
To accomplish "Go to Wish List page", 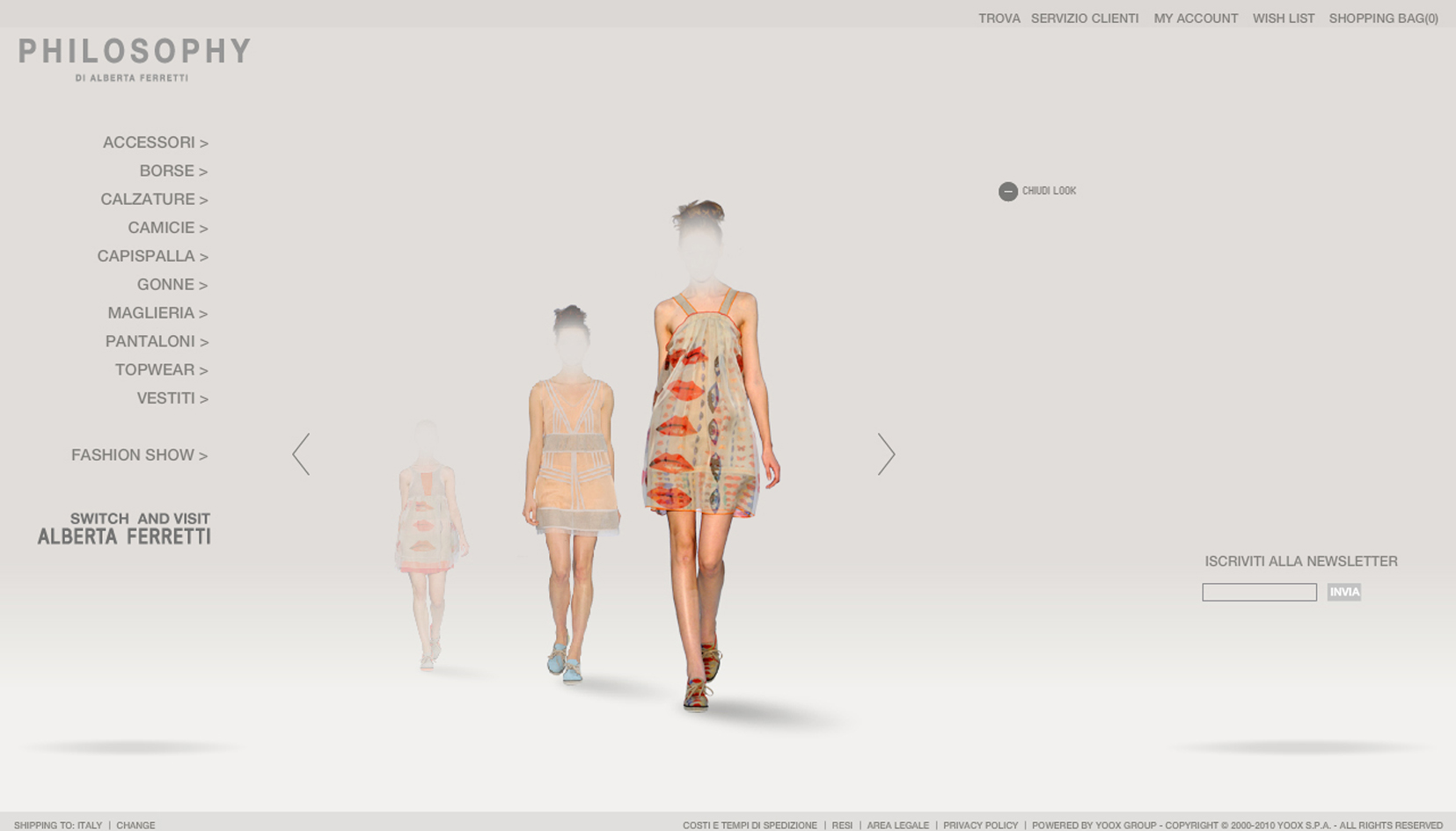I will click(x=1283, y=18).
